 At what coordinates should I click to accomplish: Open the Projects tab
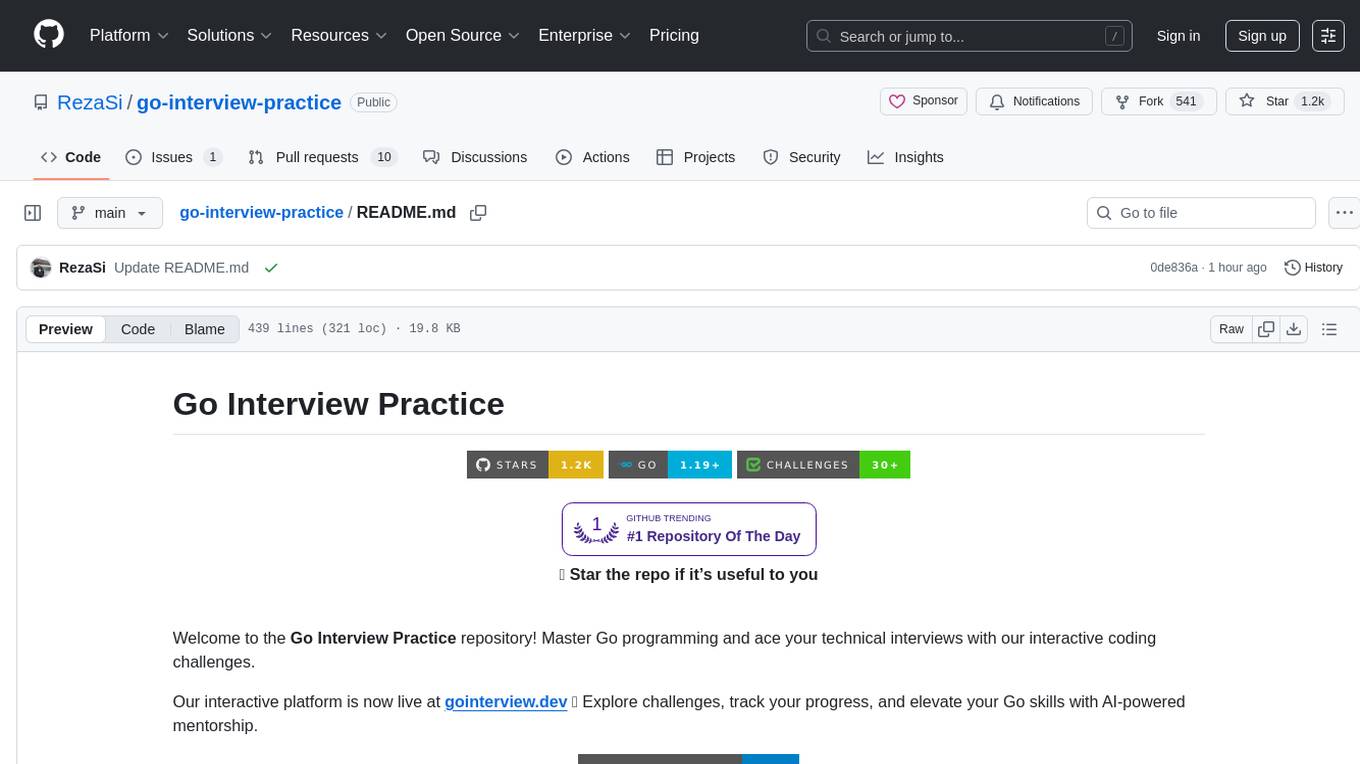click(x=695, y=157)
